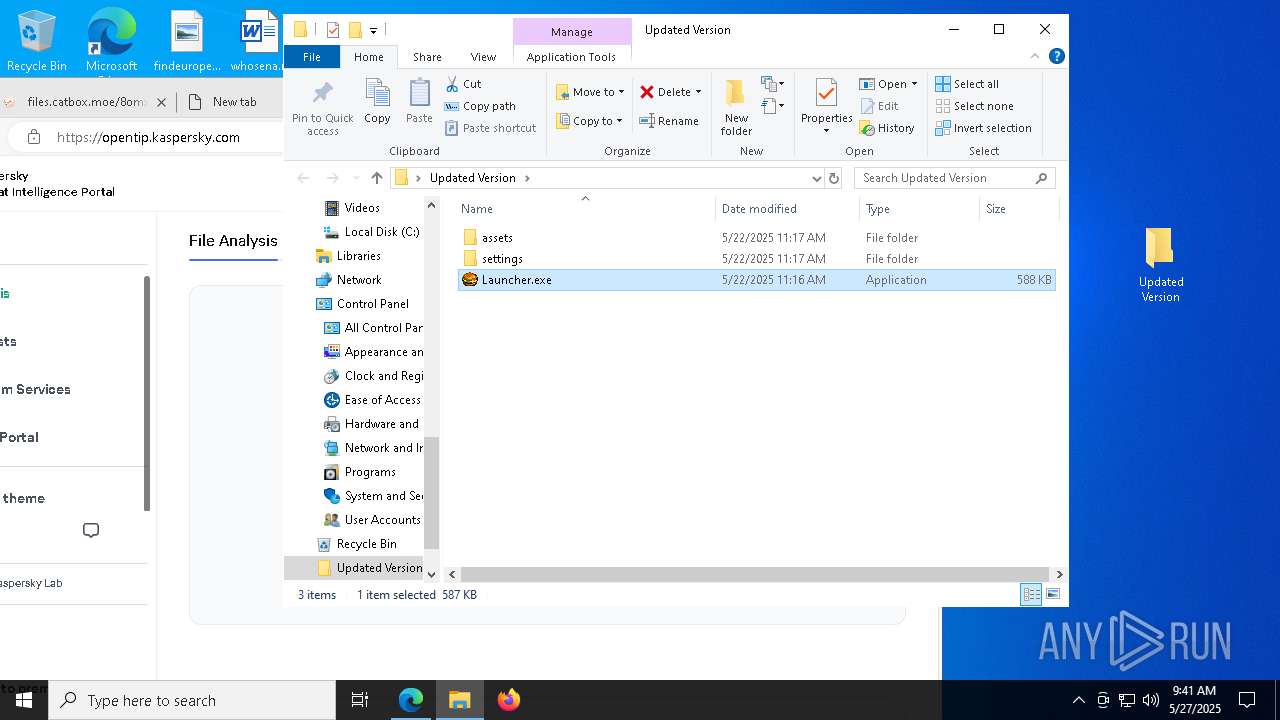Screen dimensions: 1280x720
Task: Open file Properties
Action: [x=826, y=107]
